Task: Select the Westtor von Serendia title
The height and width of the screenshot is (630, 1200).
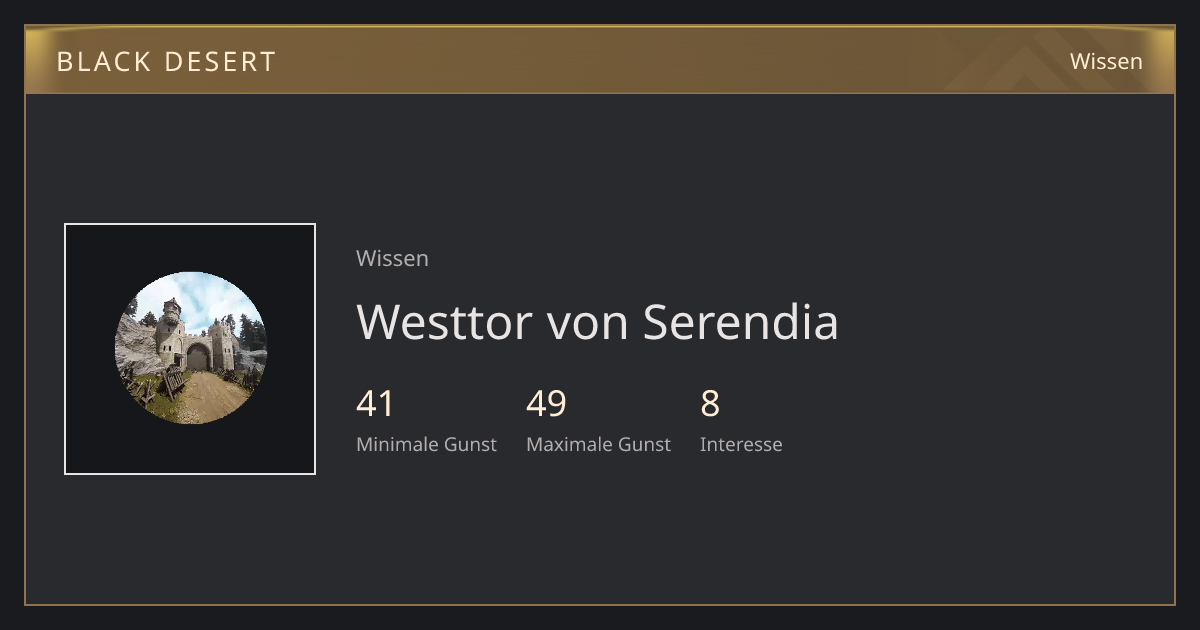Action: click(x=597, y=322)
